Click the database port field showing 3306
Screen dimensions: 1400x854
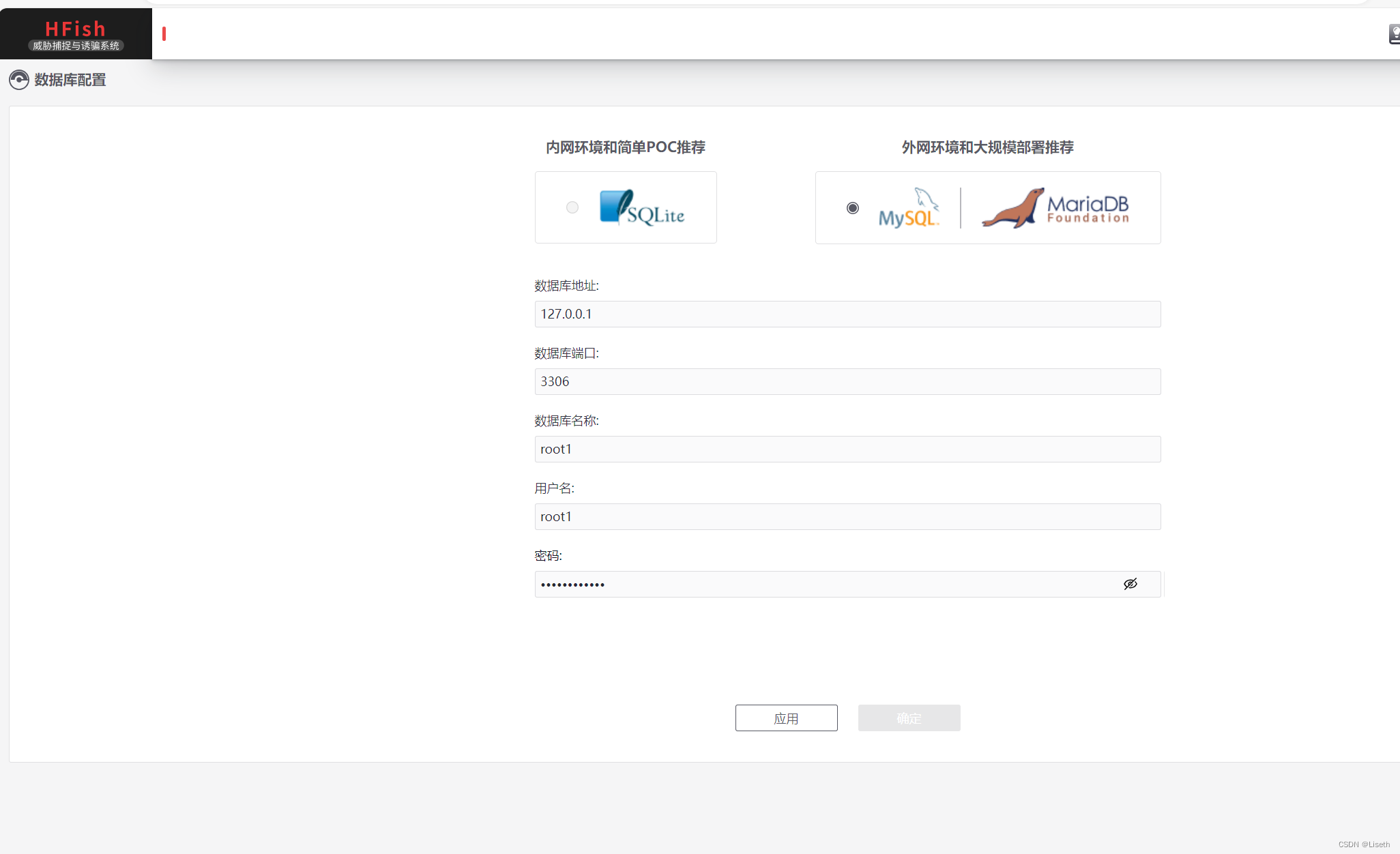pyautogui.click(x=847, y=381)
